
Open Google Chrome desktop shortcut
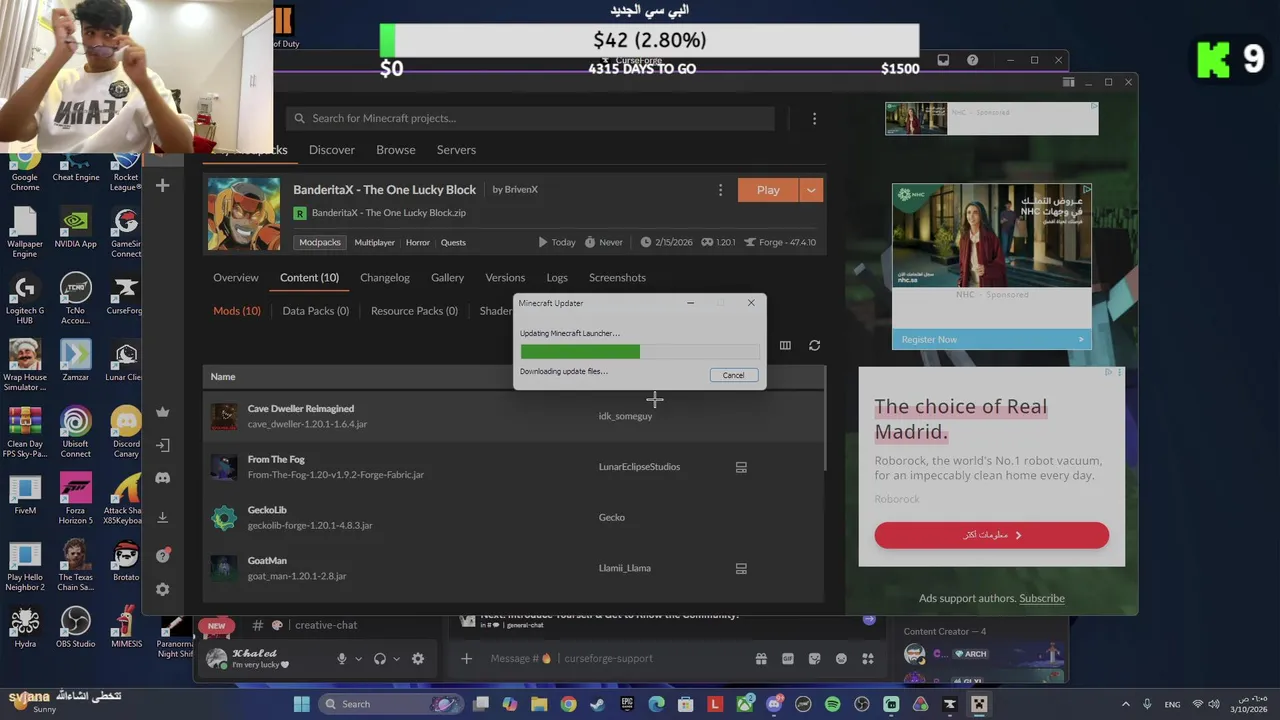(x=24, y=170)
